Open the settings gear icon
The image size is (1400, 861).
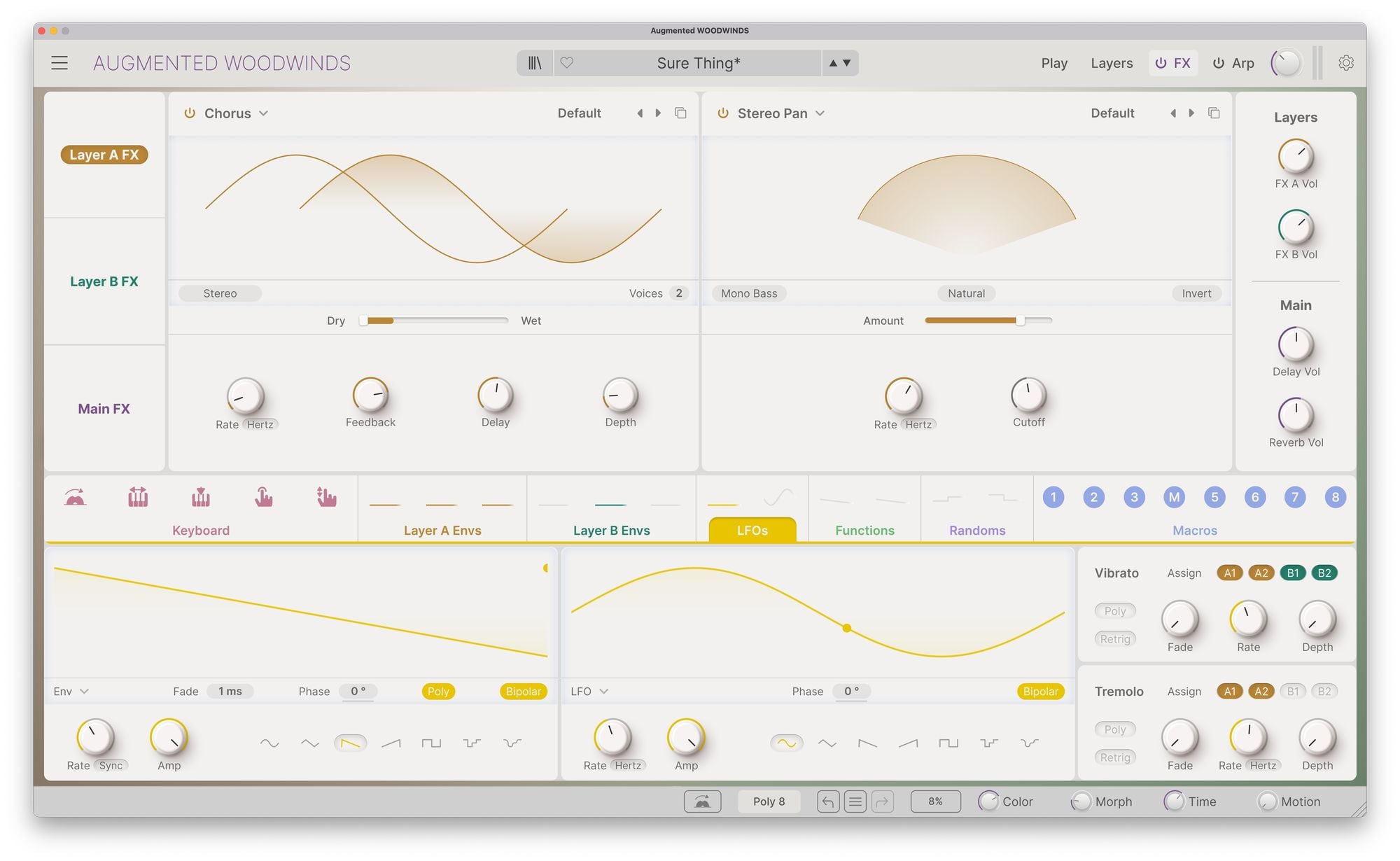click(x=1345, y=63)
